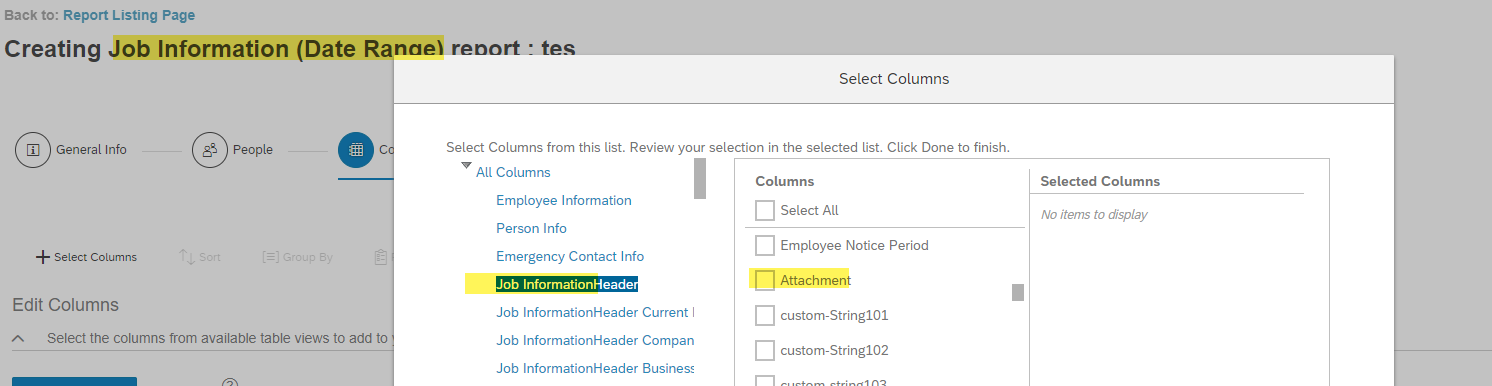The width and height of the screenshot is (1492, 386).
Task: Click the plus icon for Select Columns
Action: [42, 257]
